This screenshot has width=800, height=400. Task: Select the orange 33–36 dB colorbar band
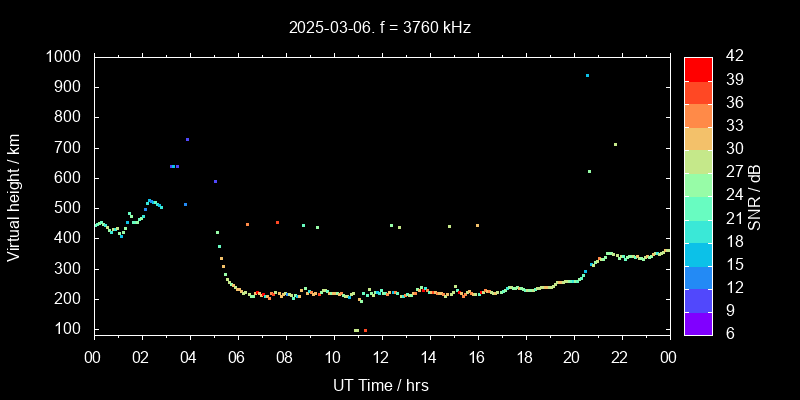(x=698, y=115)
